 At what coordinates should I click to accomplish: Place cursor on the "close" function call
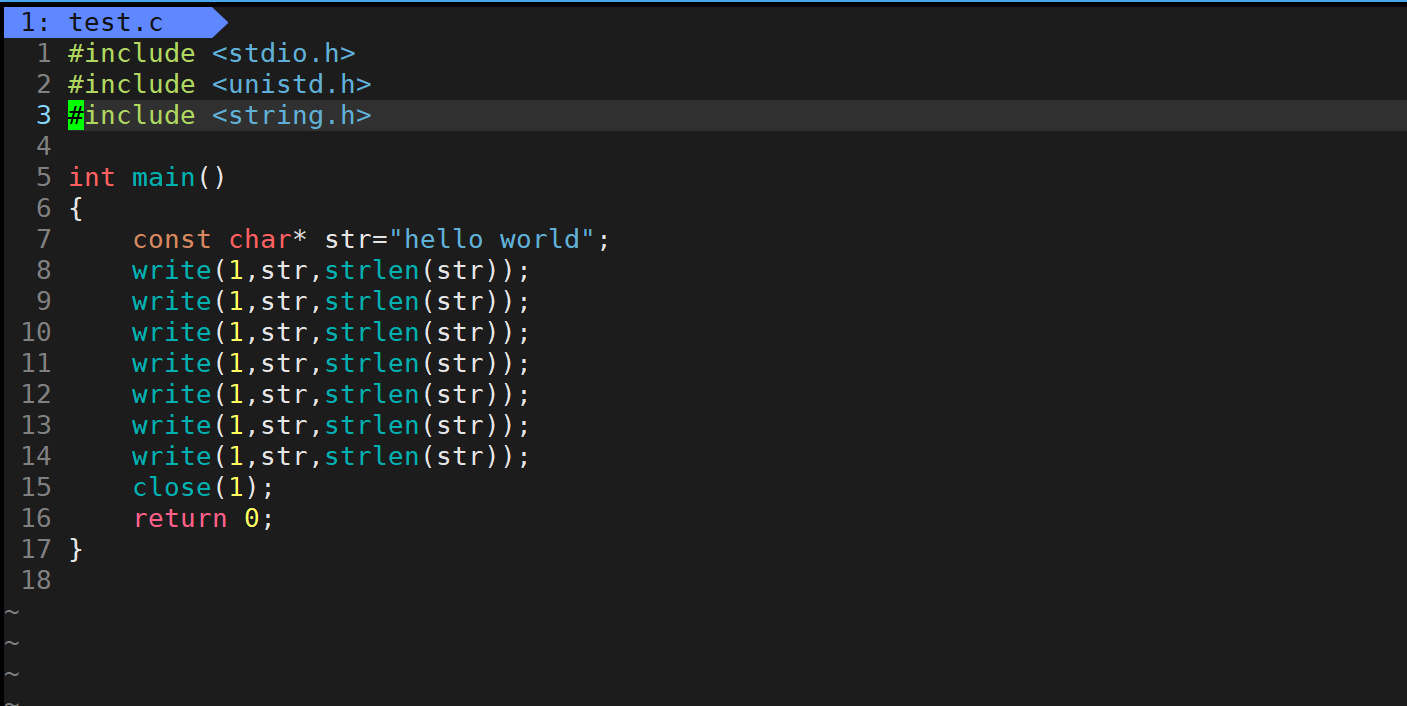click(x=172, y=487)
